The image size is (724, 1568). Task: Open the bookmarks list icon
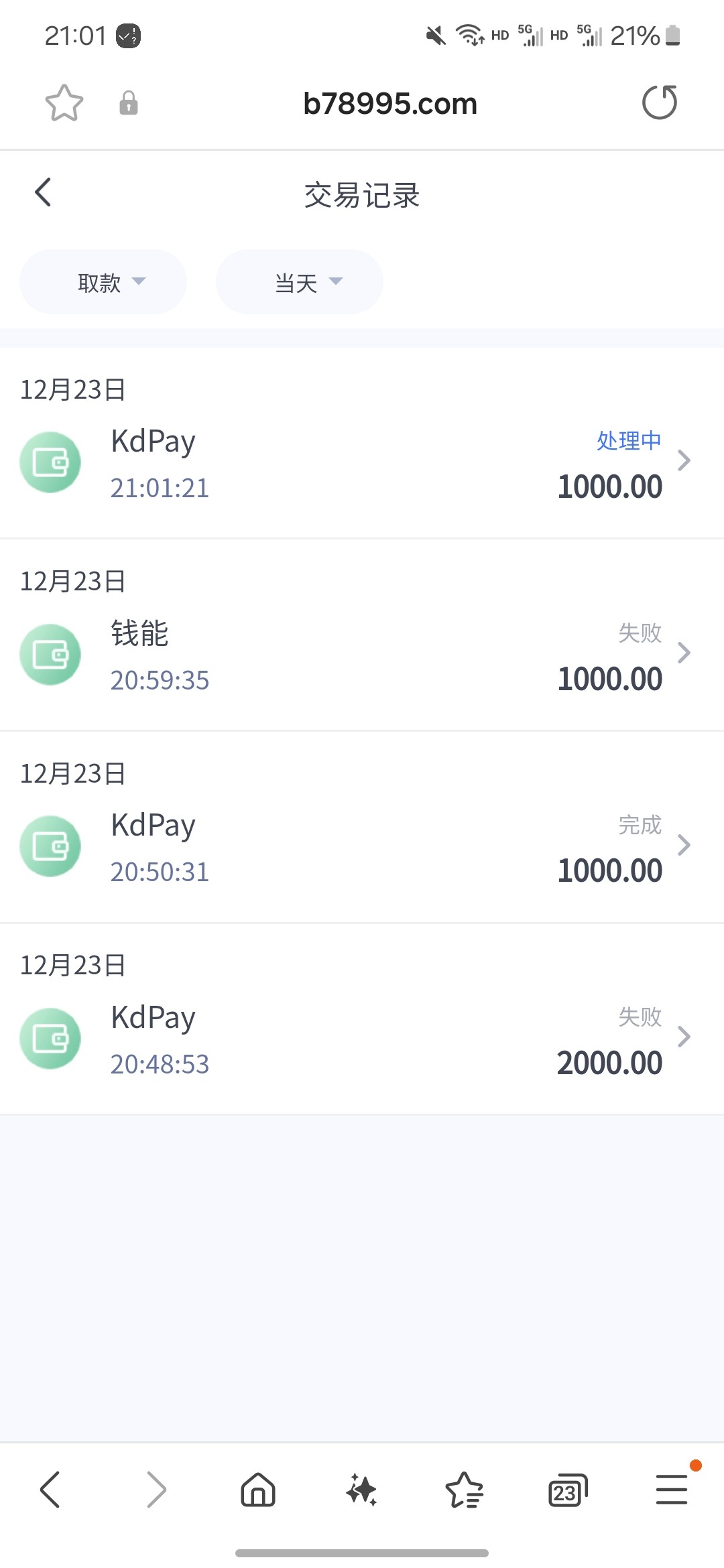pyautogui.click(x=464, y=1490)
